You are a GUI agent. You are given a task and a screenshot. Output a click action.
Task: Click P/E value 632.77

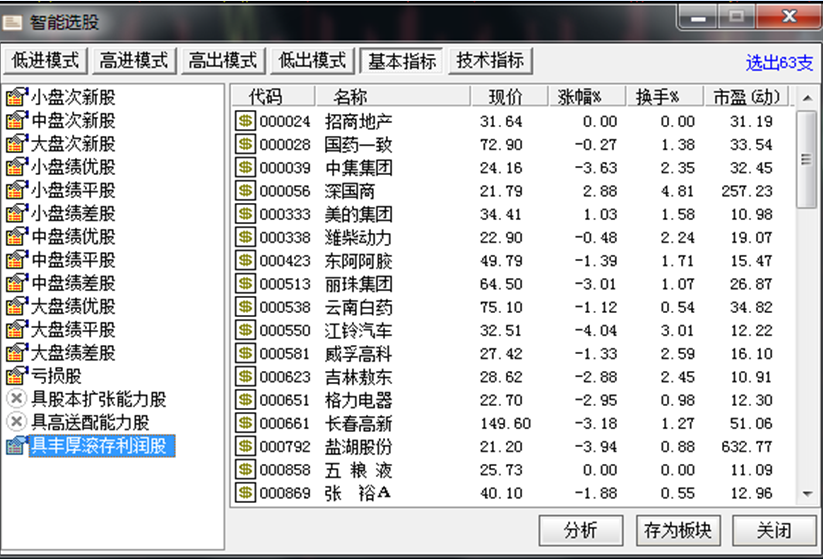[747, 447]
